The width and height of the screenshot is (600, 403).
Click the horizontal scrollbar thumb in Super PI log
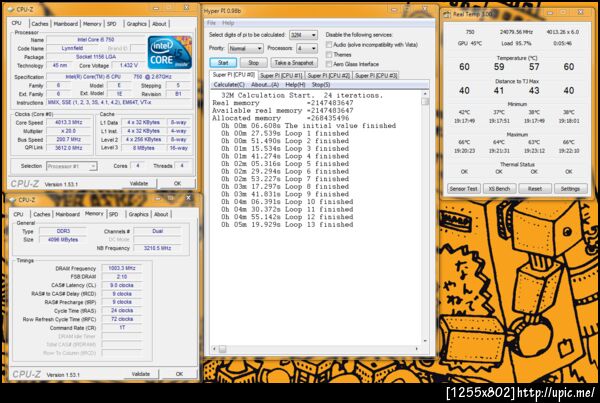pyautogui.click(x=222, y=349)
